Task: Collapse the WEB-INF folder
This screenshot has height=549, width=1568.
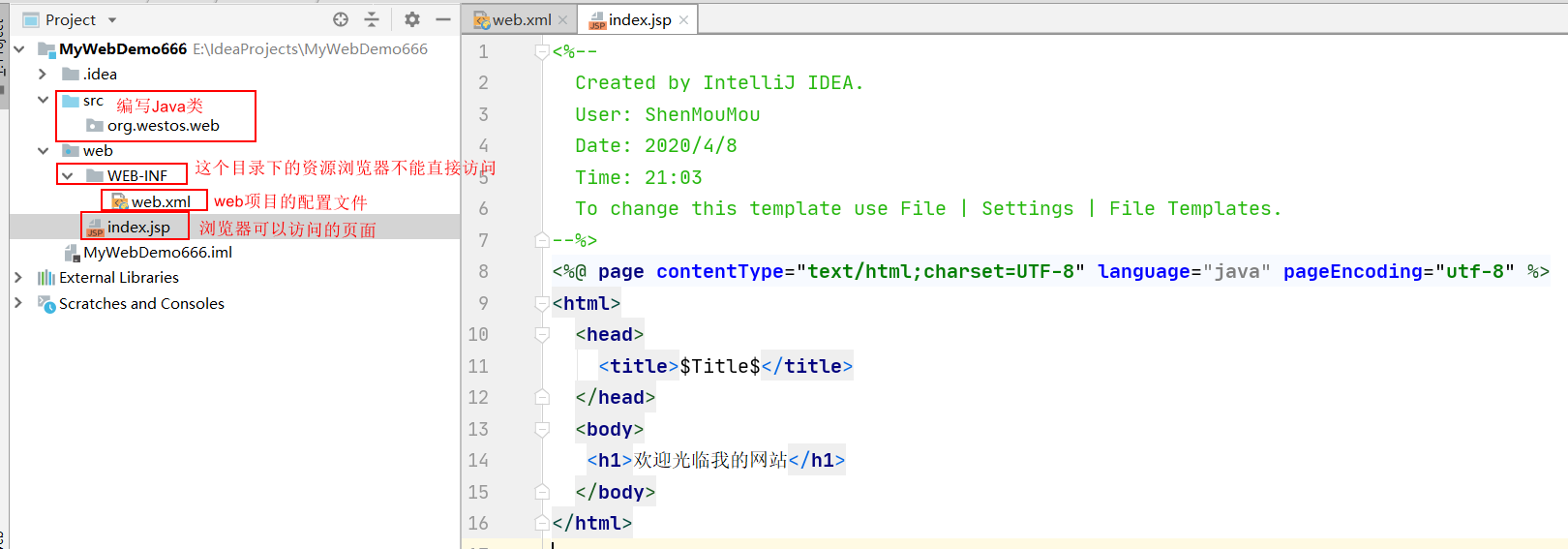Action: pyautogui.click(x=67, y=175)
